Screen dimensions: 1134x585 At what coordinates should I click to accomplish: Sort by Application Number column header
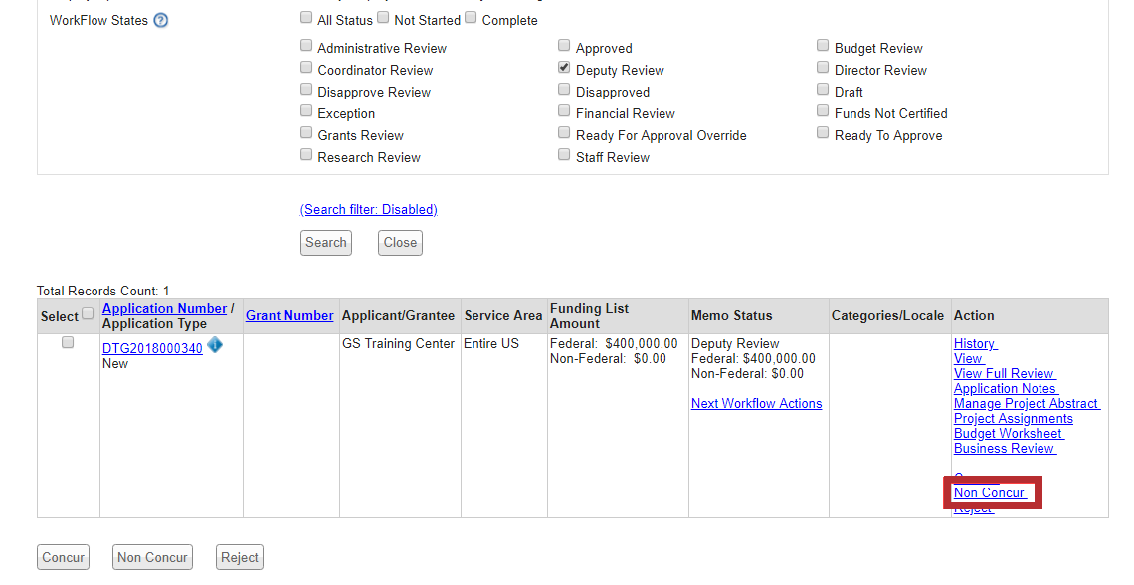164,308
